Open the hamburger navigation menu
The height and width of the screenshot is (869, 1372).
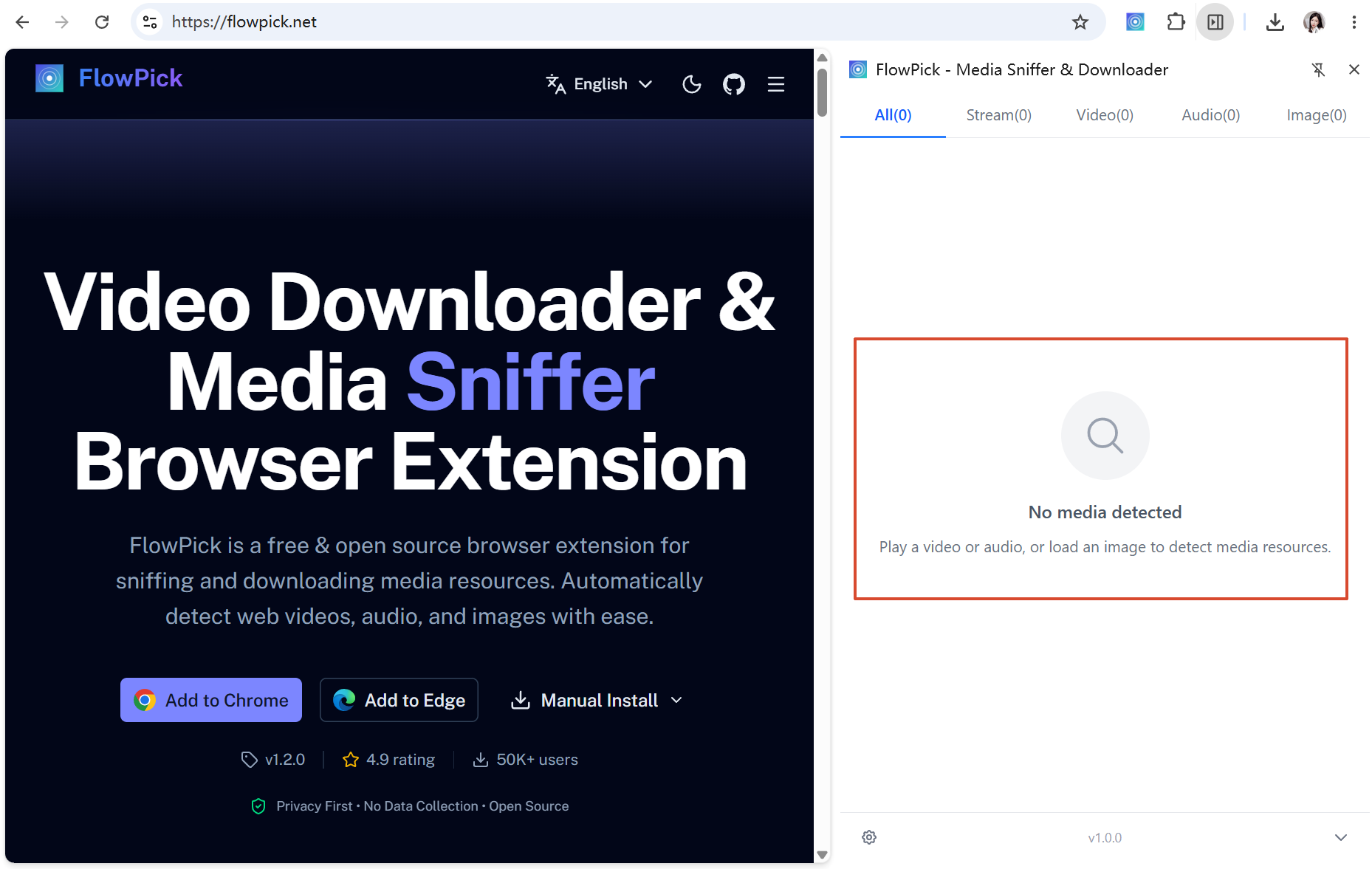click(776, 84)
